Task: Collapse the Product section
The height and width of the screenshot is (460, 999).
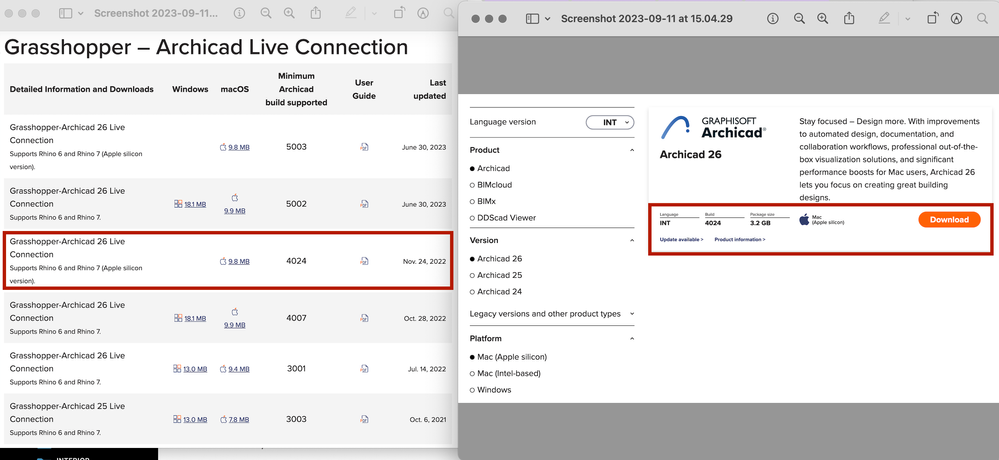Action: pyautogui.click(x=632, y=150)
